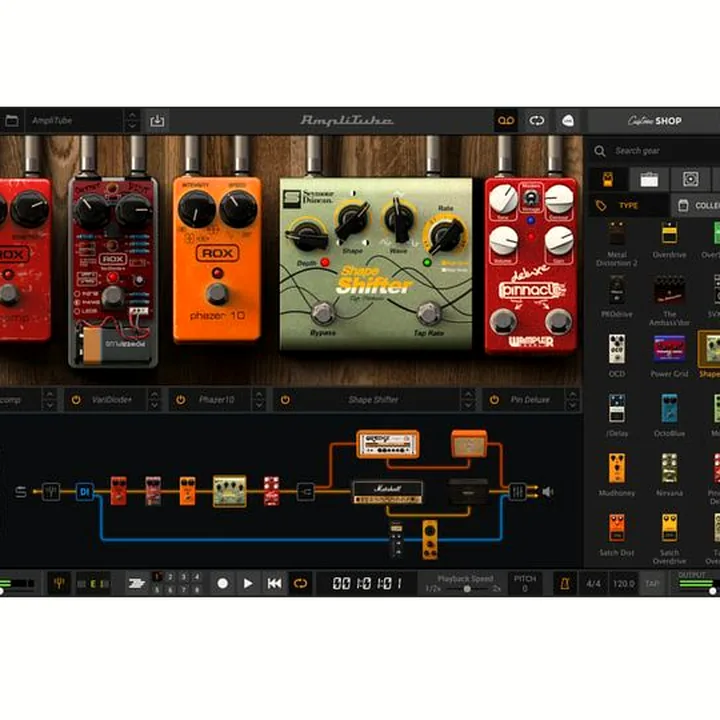Image resolution: width=720 pixels, height=720 pixels.
Task: Select the Satch Dist pedal
Action: click(x=617, y=534)
